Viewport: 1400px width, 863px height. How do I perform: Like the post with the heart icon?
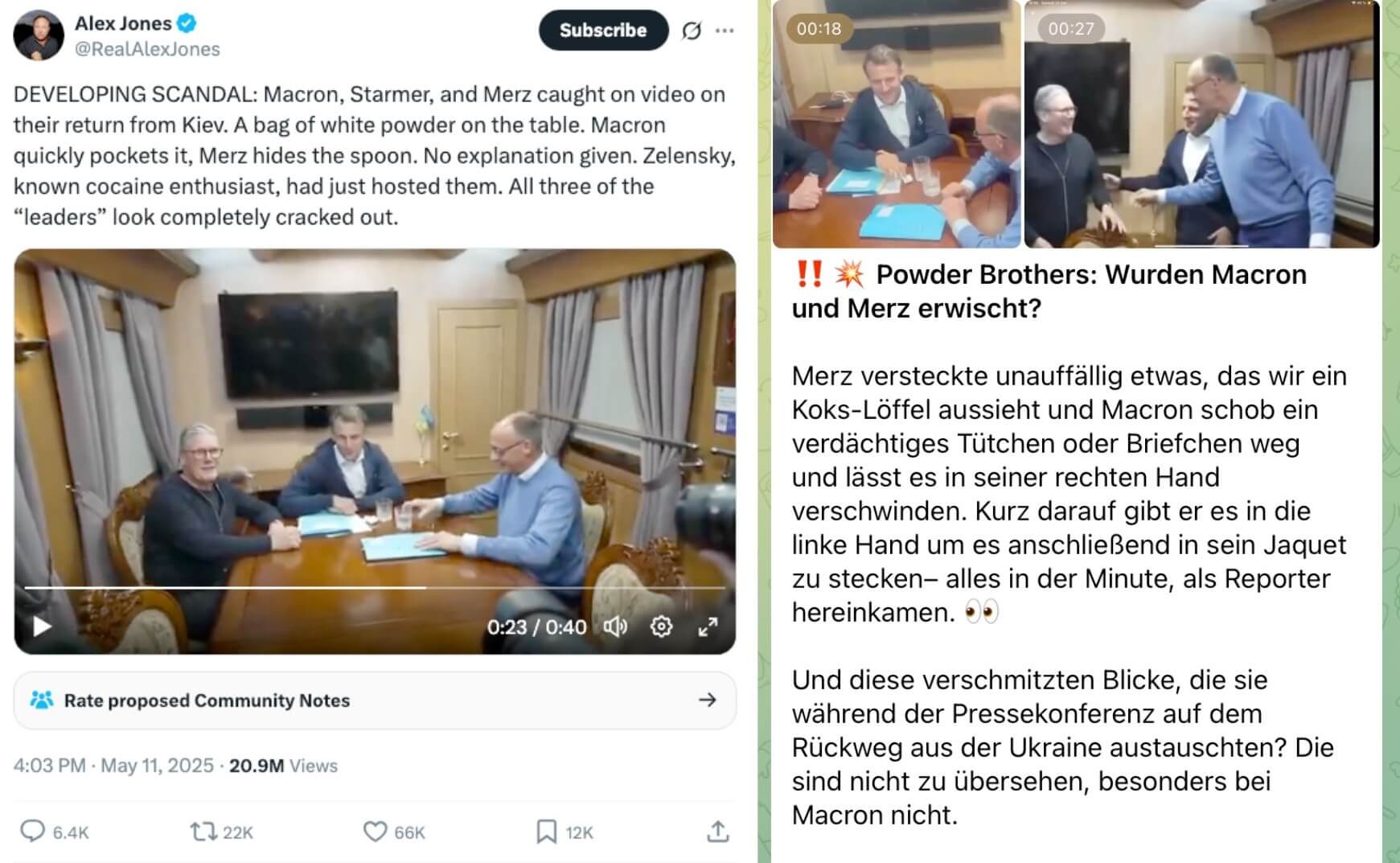[x=375, y=832]
